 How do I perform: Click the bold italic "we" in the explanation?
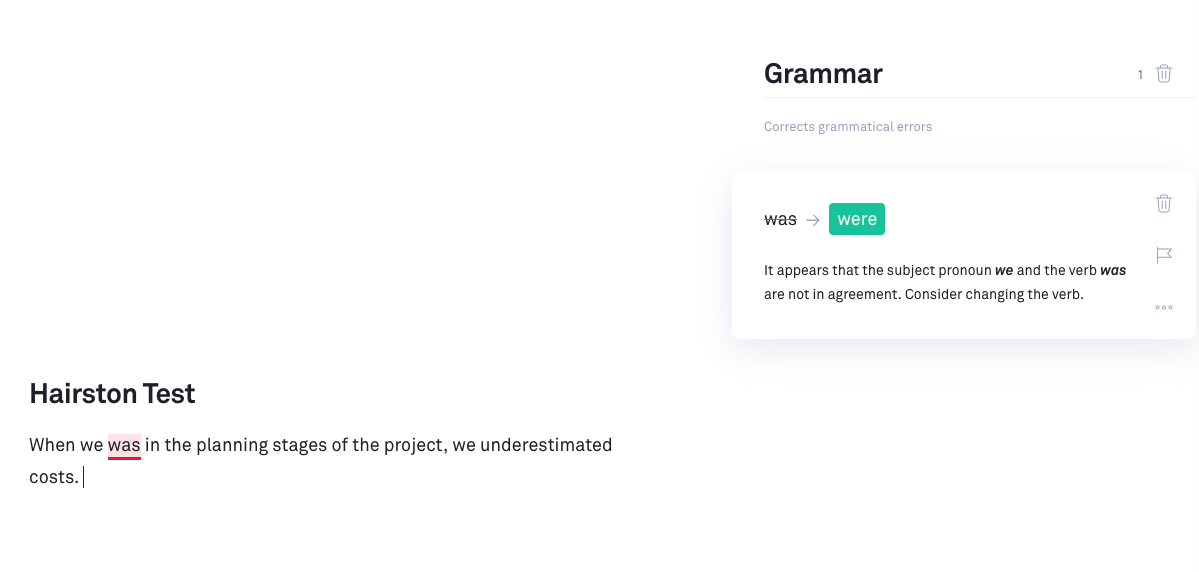[x=1004, y=271]
